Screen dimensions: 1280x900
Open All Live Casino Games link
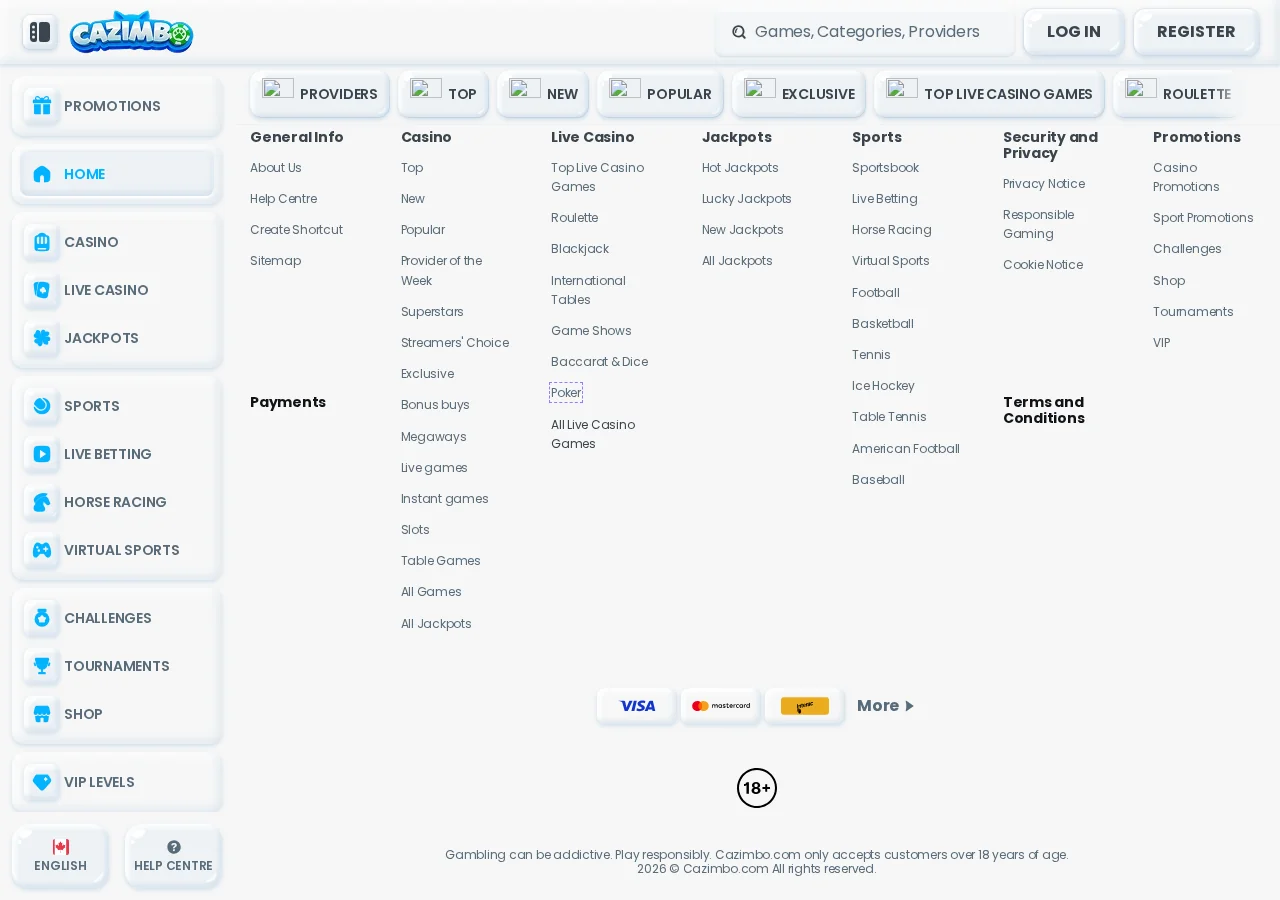(593, 434)
